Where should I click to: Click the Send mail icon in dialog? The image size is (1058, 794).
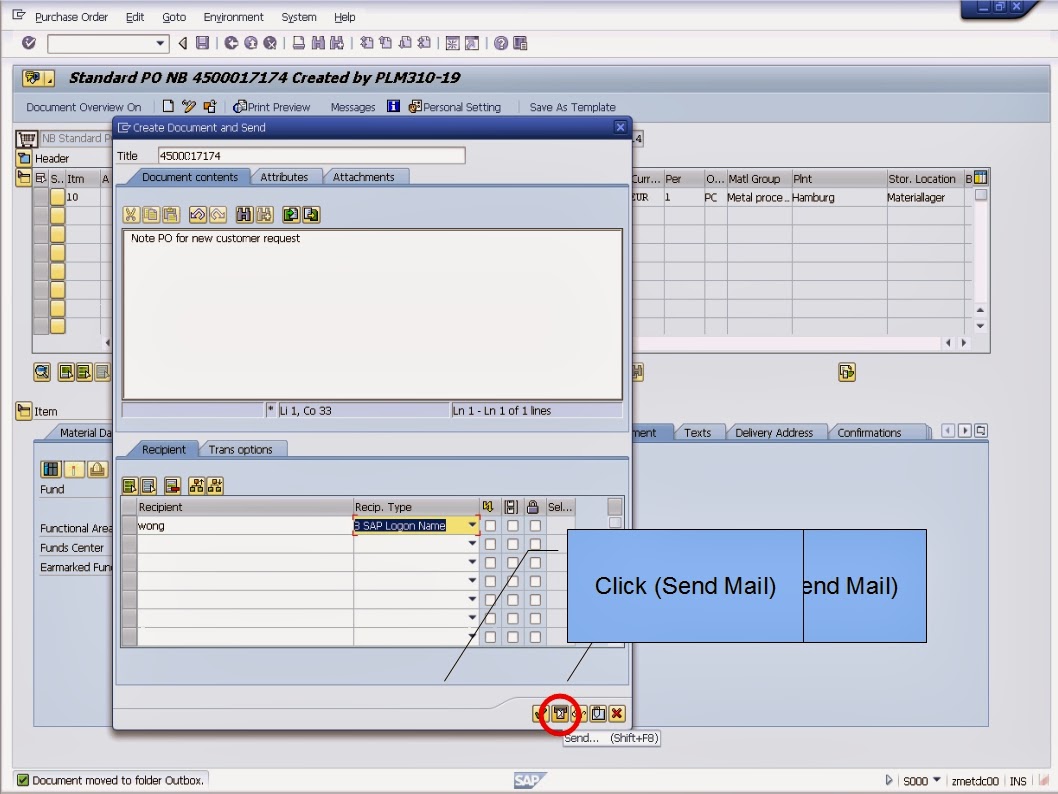pyautogui.click(x=560, y=713)
